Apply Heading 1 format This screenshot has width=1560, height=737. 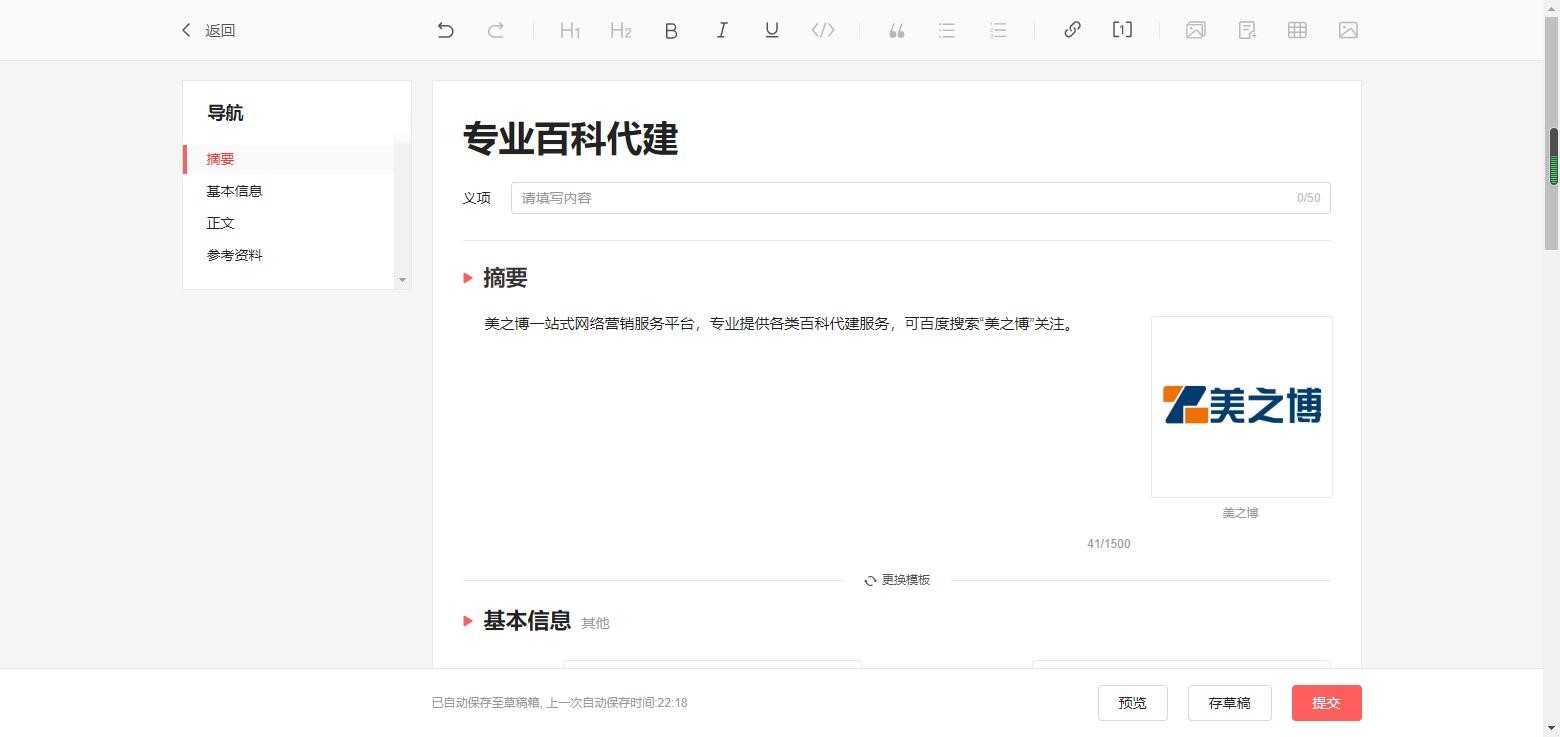point(570,30)
